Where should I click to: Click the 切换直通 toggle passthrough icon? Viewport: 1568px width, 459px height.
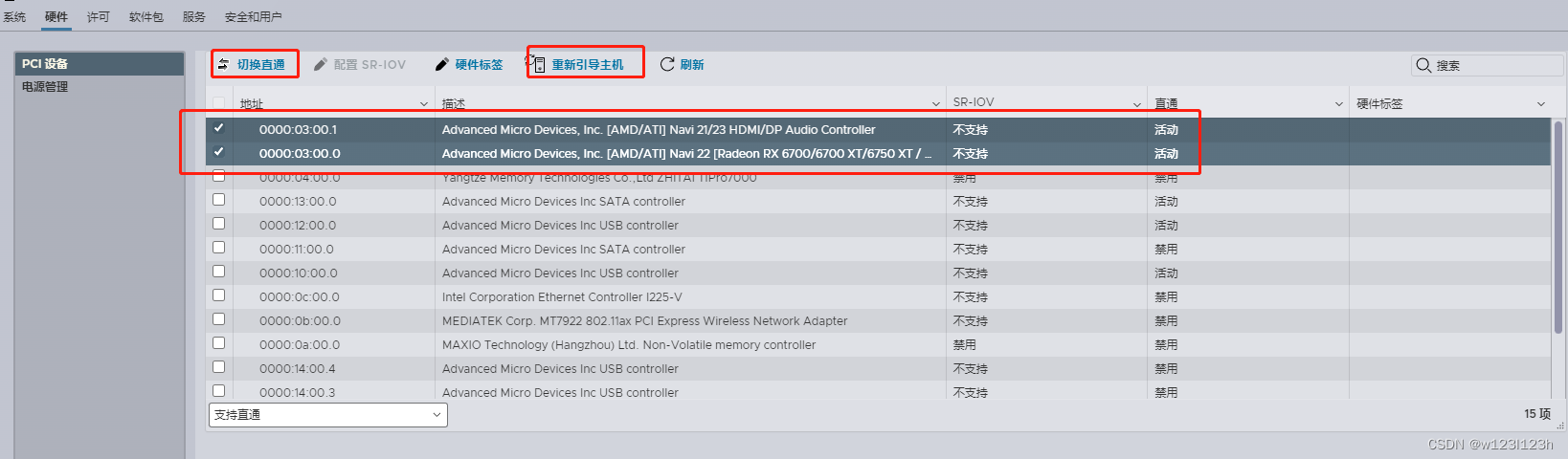tap(223, 64)
